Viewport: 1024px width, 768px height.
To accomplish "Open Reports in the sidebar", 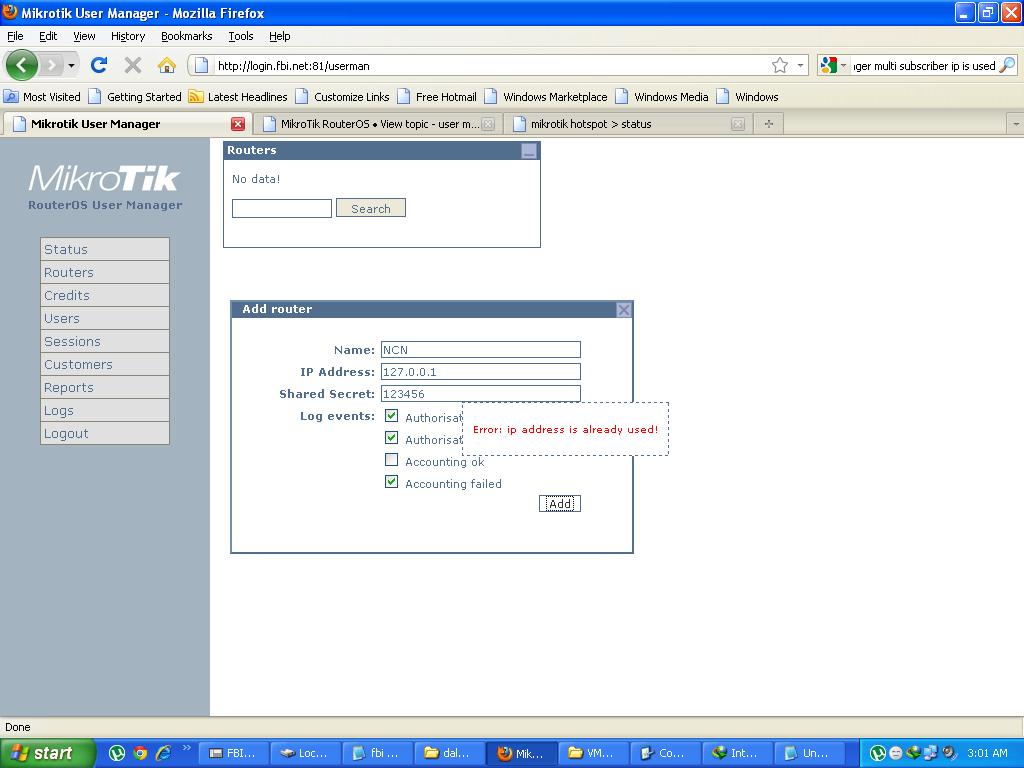I will point(104,387).
